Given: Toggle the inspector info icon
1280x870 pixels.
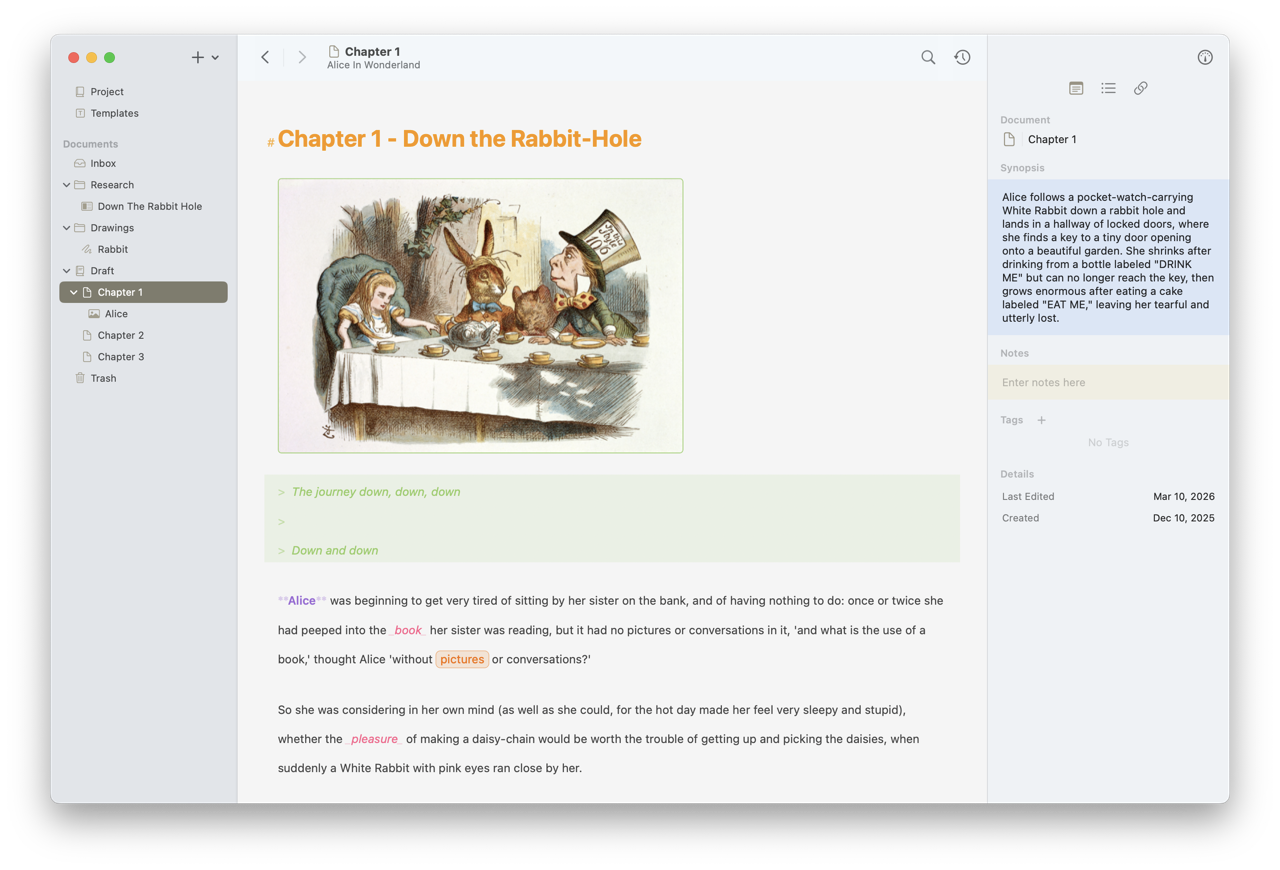Looking at the screenshot, I should pyautogui.click(x=1205, y=58).
